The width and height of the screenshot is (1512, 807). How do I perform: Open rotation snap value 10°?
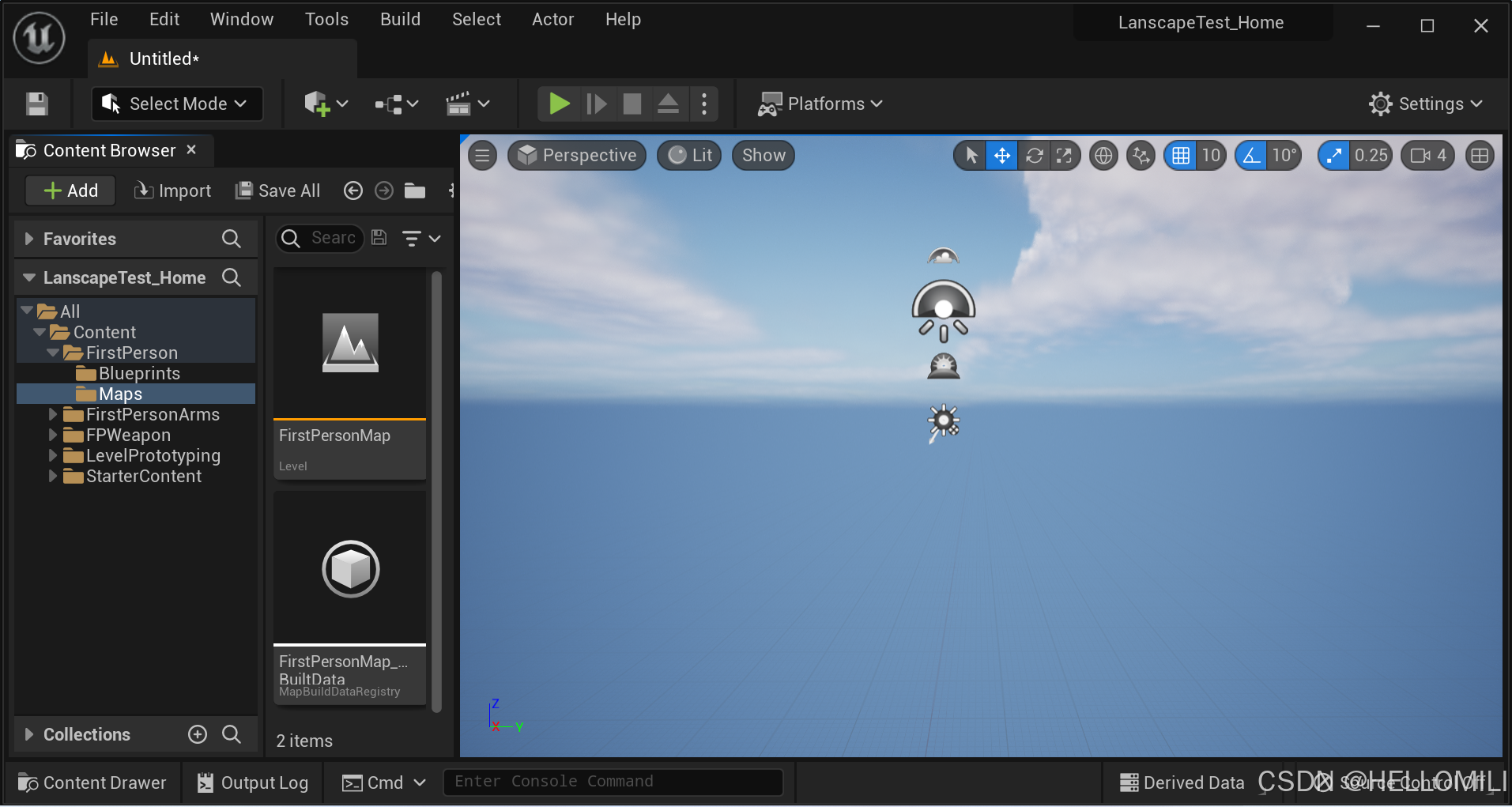point(1284,156)
